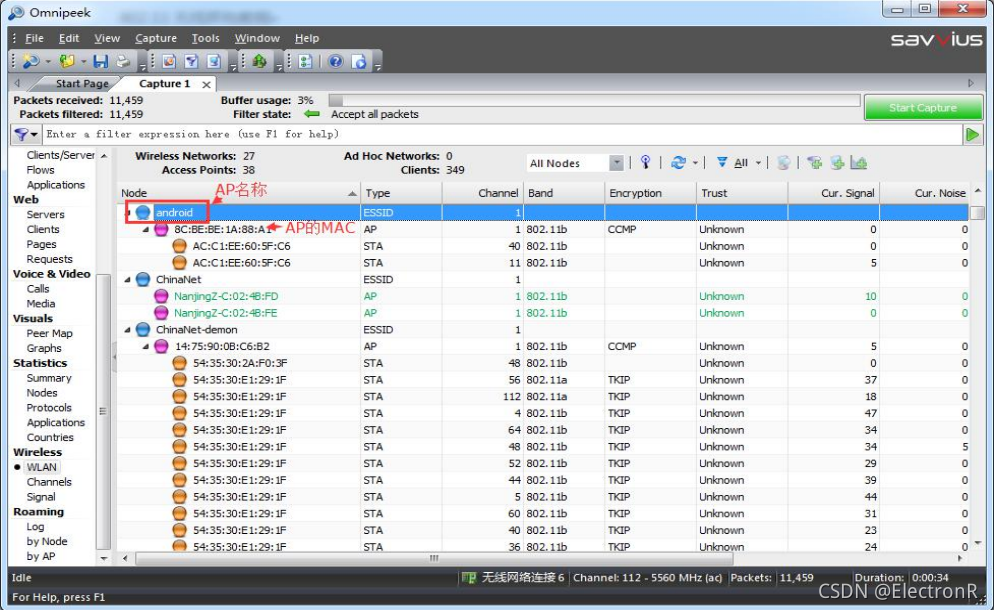Viewport: 994px width, 610px height.
Task: Open the WLAN view in the sidebar
Action: click(42, 467)
